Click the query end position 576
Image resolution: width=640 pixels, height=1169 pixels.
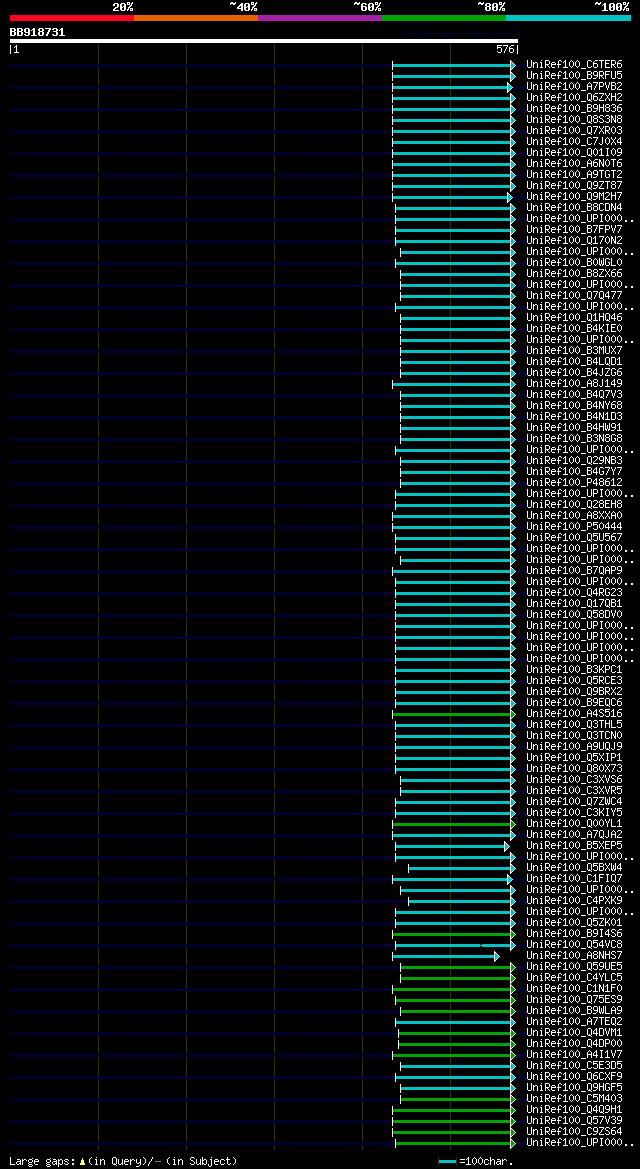pyautogui.click(x=505, y=49)
